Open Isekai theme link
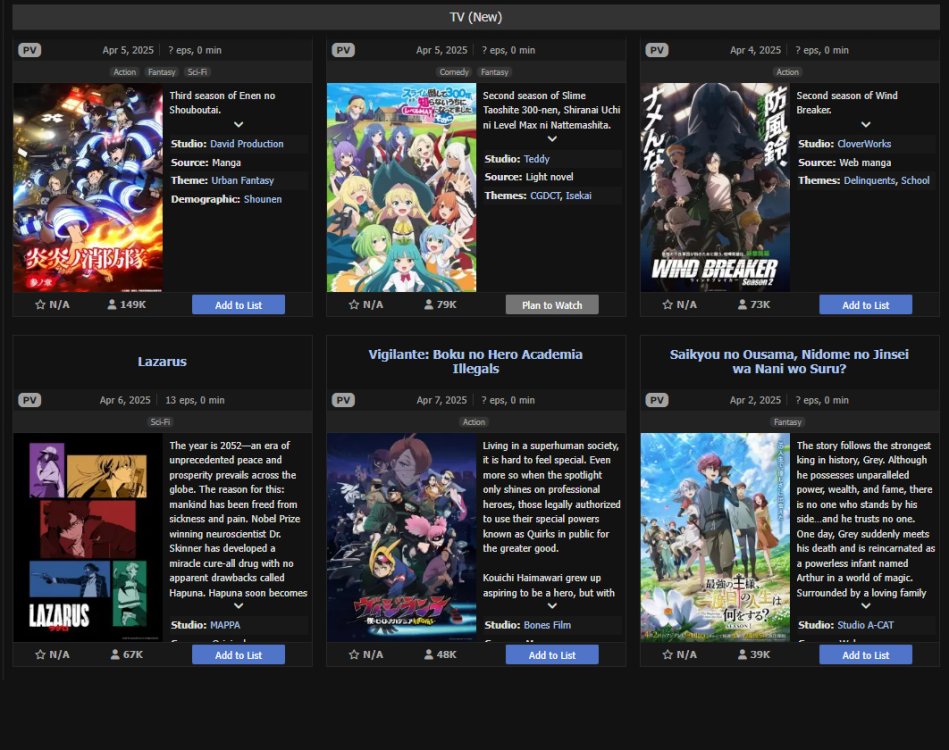The width and height of the screenshot is (949, 750). tap(579, 196)
